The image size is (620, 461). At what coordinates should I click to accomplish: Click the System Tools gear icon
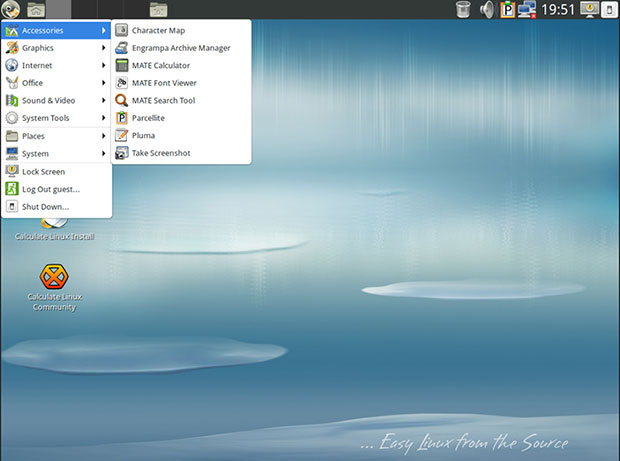coord(12,118)
